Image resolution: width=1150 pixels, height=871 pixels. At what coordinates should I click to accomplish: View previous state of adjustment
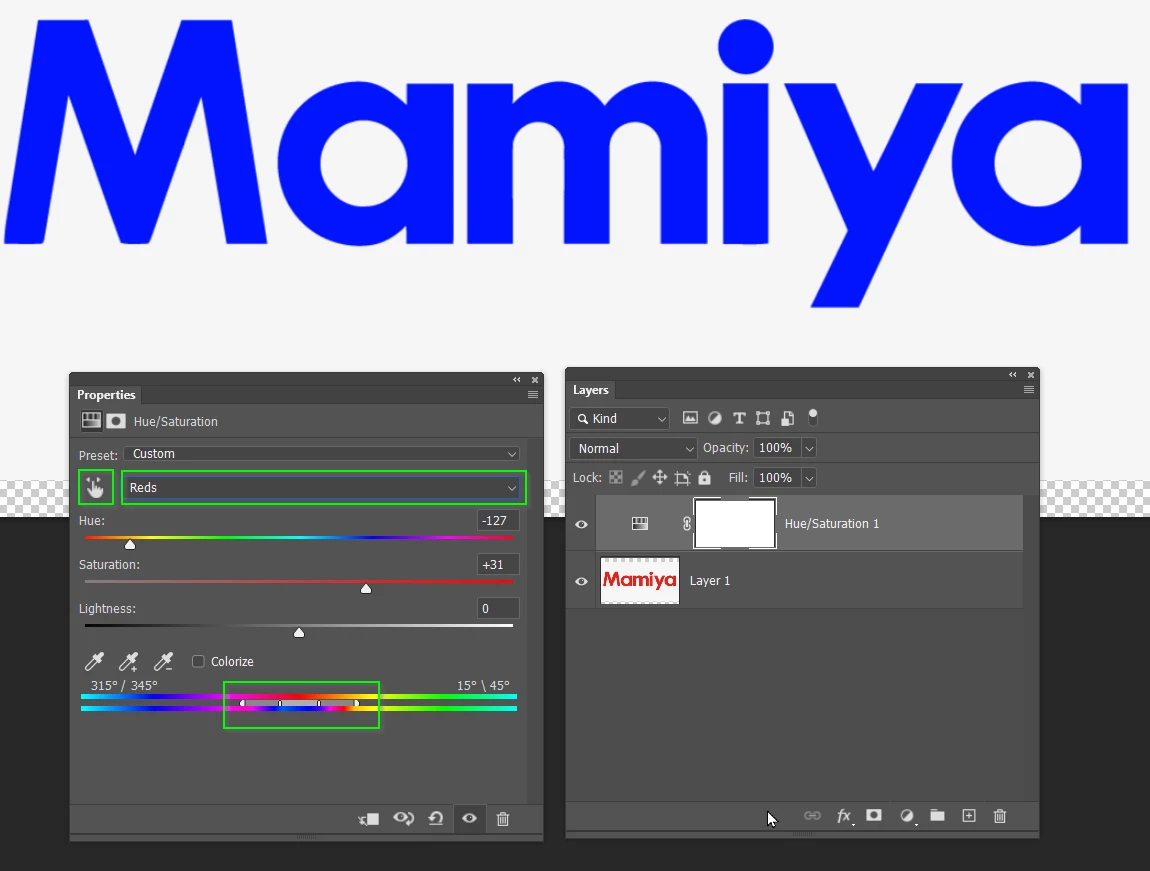click(x=403, y=818)
